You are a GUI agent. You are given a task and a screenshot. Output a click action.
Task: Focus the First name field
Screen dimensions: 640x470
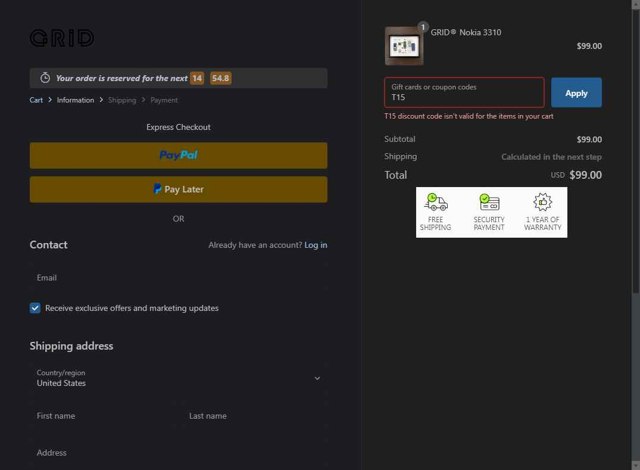[x=103, y=416]
